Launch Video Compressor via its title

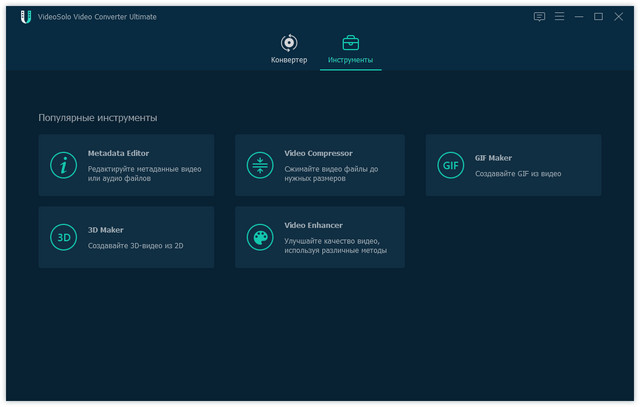click(x=318, y=153)
